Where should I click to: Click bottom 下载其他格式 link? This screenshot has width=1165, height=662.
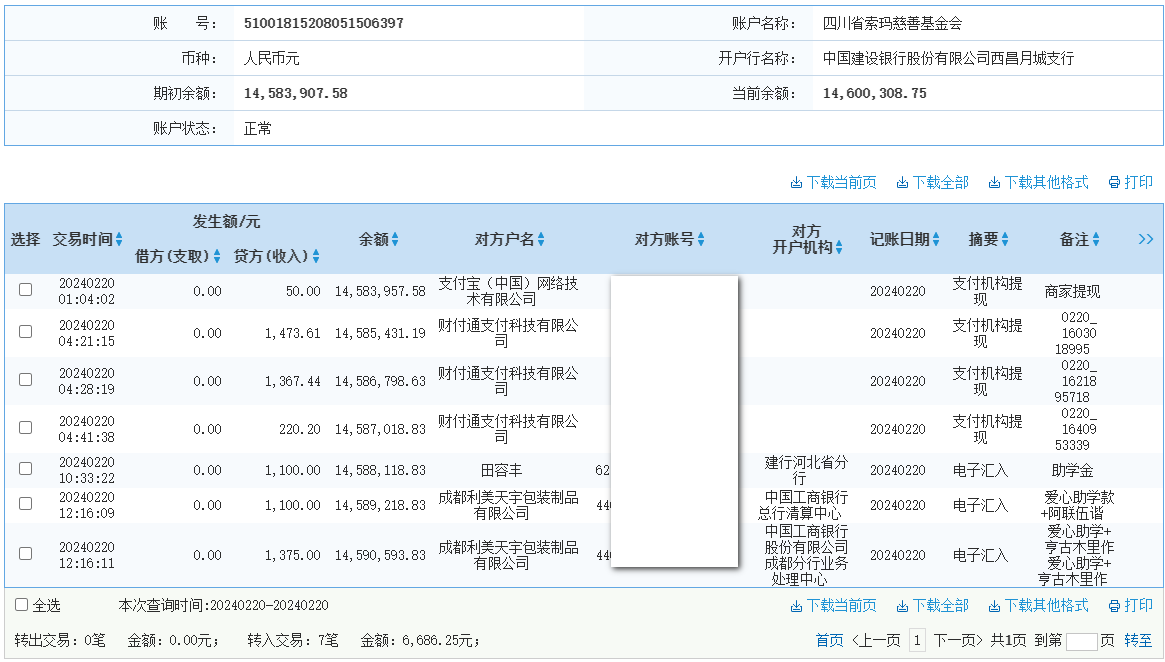[x=1038, y=606]
